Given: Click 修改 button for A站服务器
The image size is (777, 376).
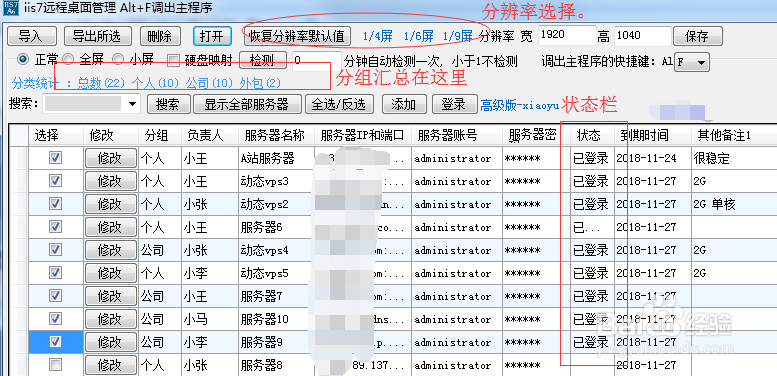Looking at the screenshot, I should 111,158.
